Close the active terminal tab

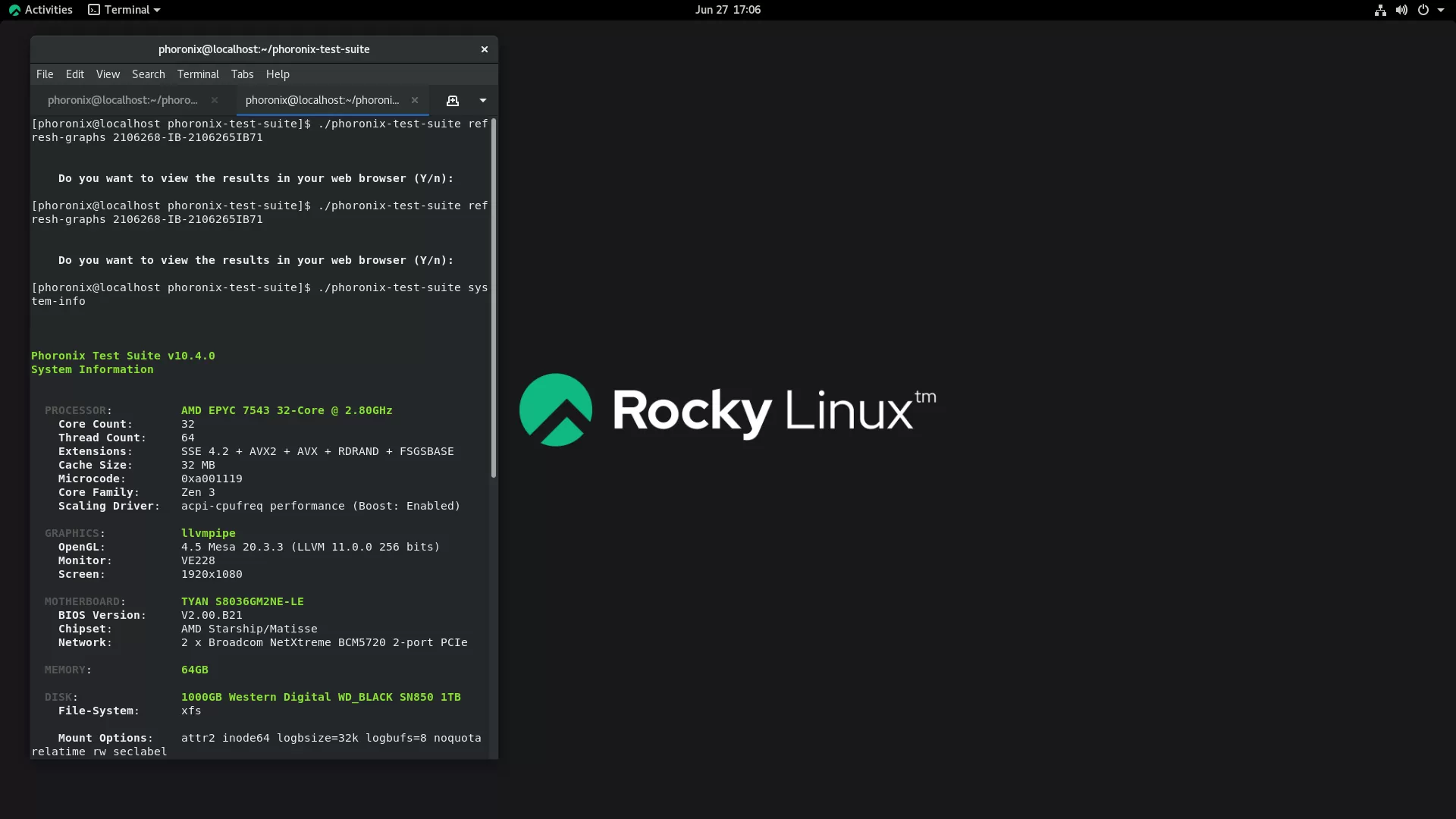click(x=414, y=99)
